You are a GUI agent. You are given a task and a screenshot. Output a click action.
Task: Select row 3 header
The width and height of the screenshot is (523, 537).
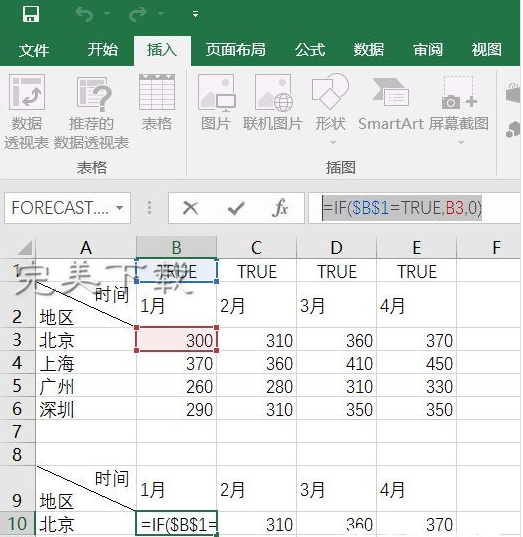point(17,339)
